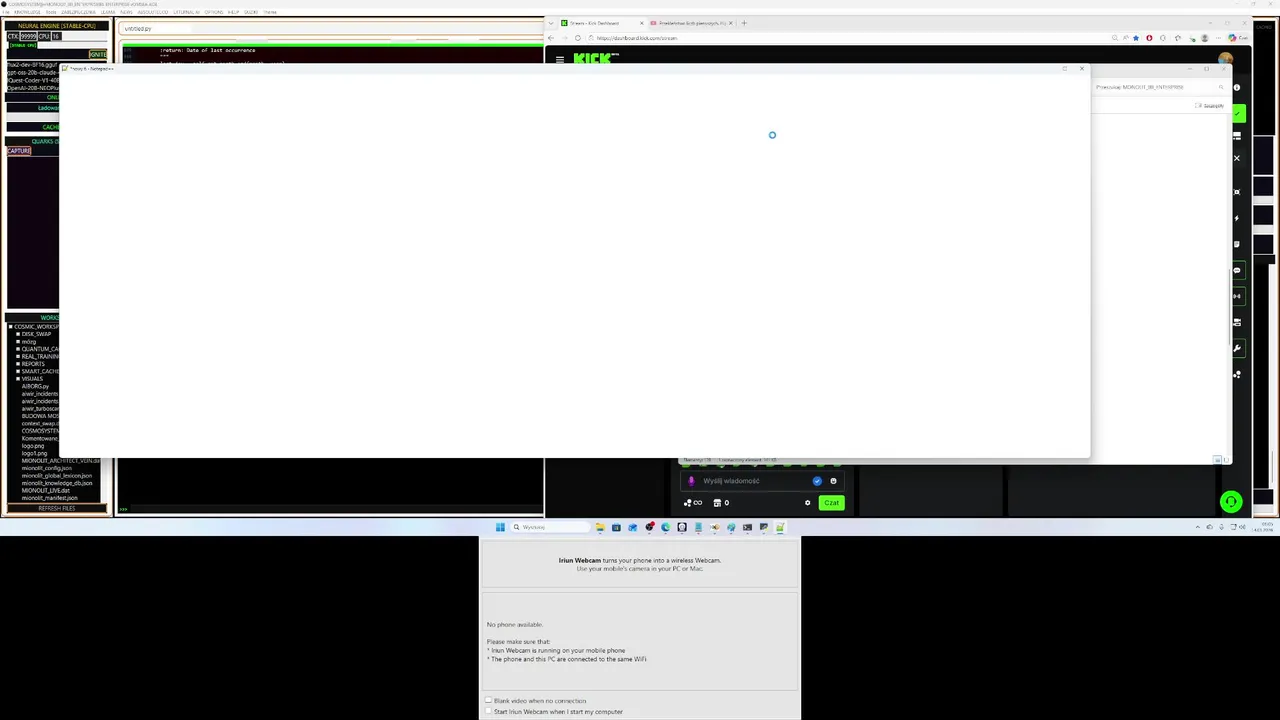The height and width of the screenshot is (720, 1280).
Task: Click the purple microphone icon in chat
Action: [691, 481]
